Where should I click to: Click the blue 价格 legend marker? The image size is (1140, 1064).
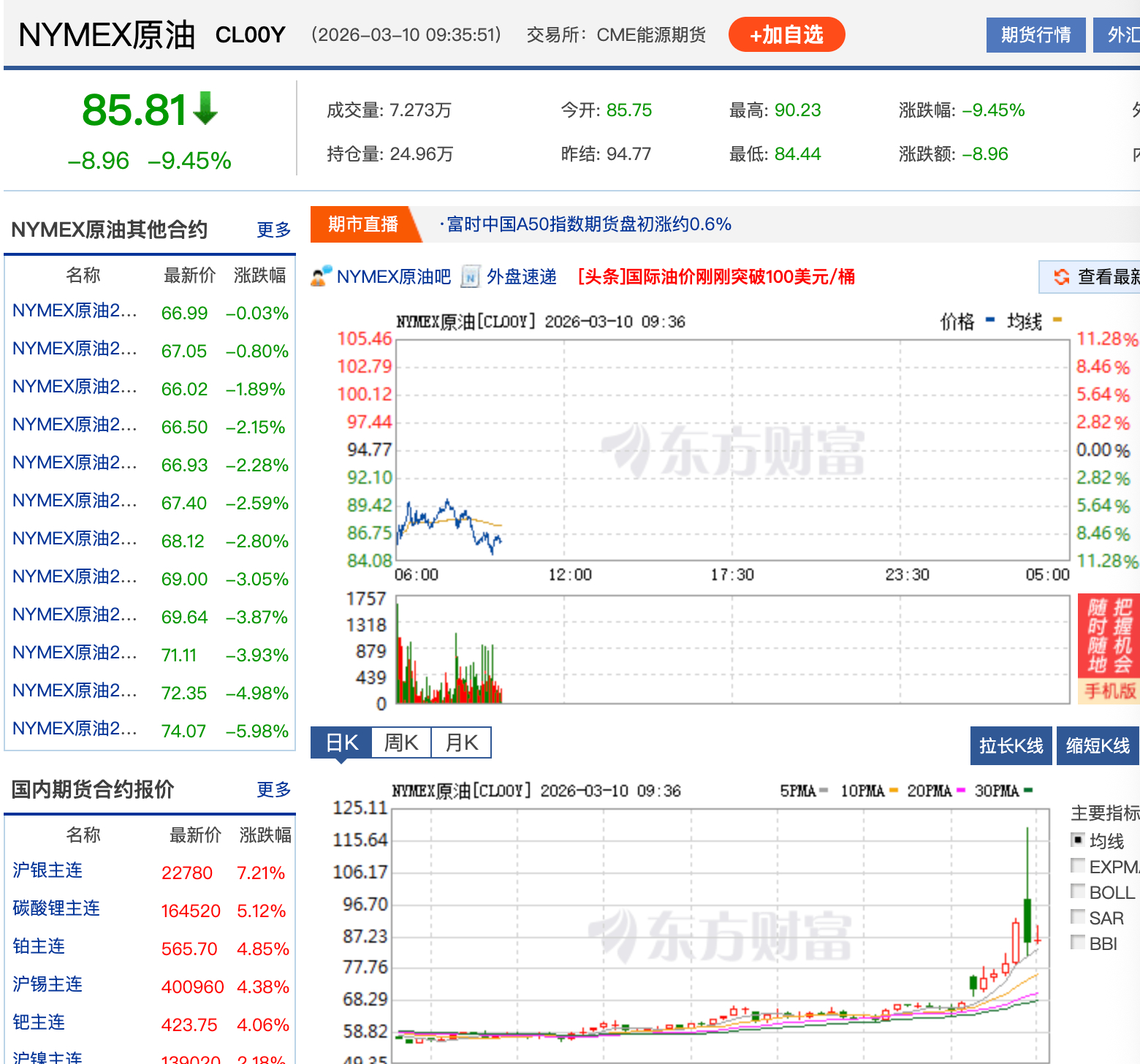(x=990, y=319)
